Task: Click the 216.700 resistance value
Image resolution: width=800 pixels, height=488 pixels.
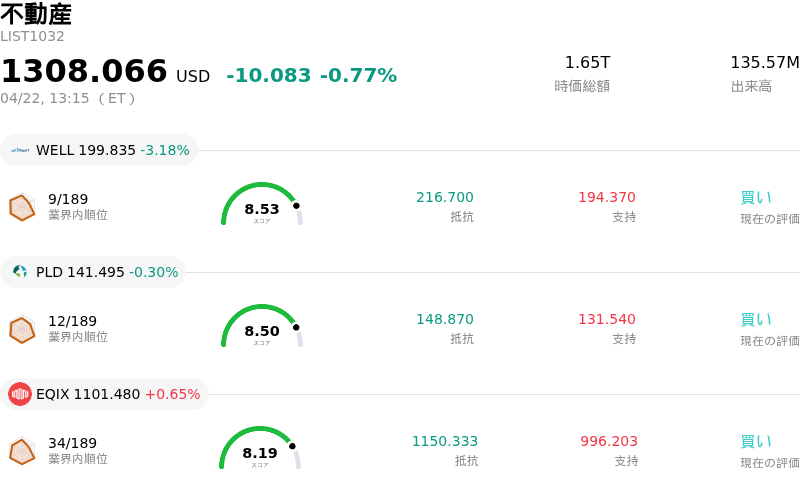Action: (x=445, y=197)
